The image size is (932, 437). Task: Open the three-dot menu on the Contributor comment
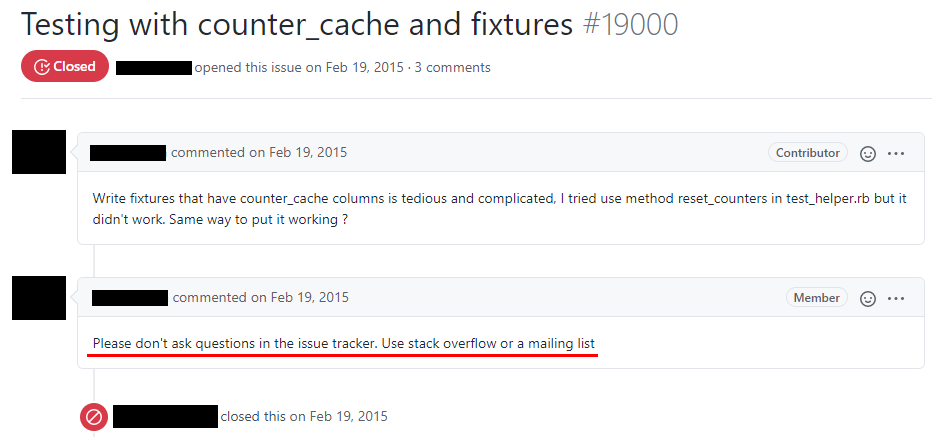[x=896, y=154]
